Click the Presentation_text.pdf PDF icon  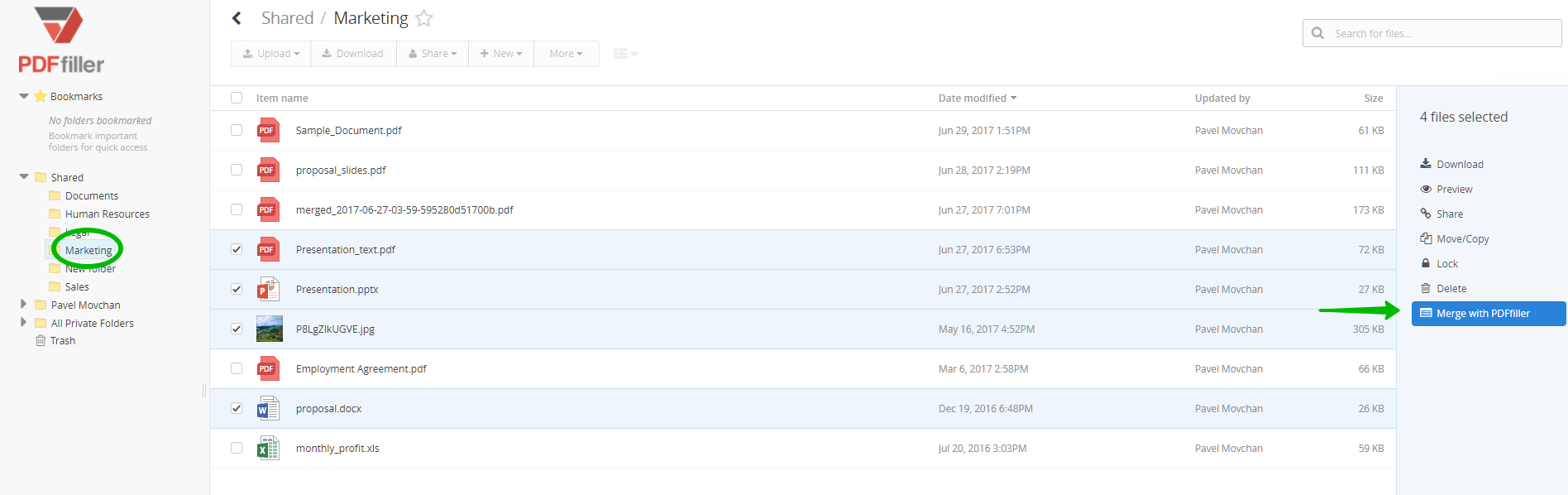click(x=268, y=249)
